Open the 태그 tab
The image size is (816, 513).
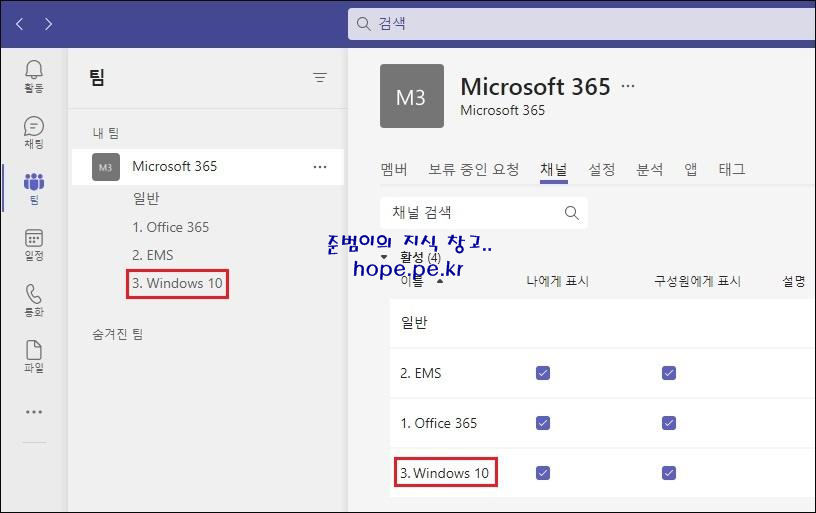click(732, 169)
